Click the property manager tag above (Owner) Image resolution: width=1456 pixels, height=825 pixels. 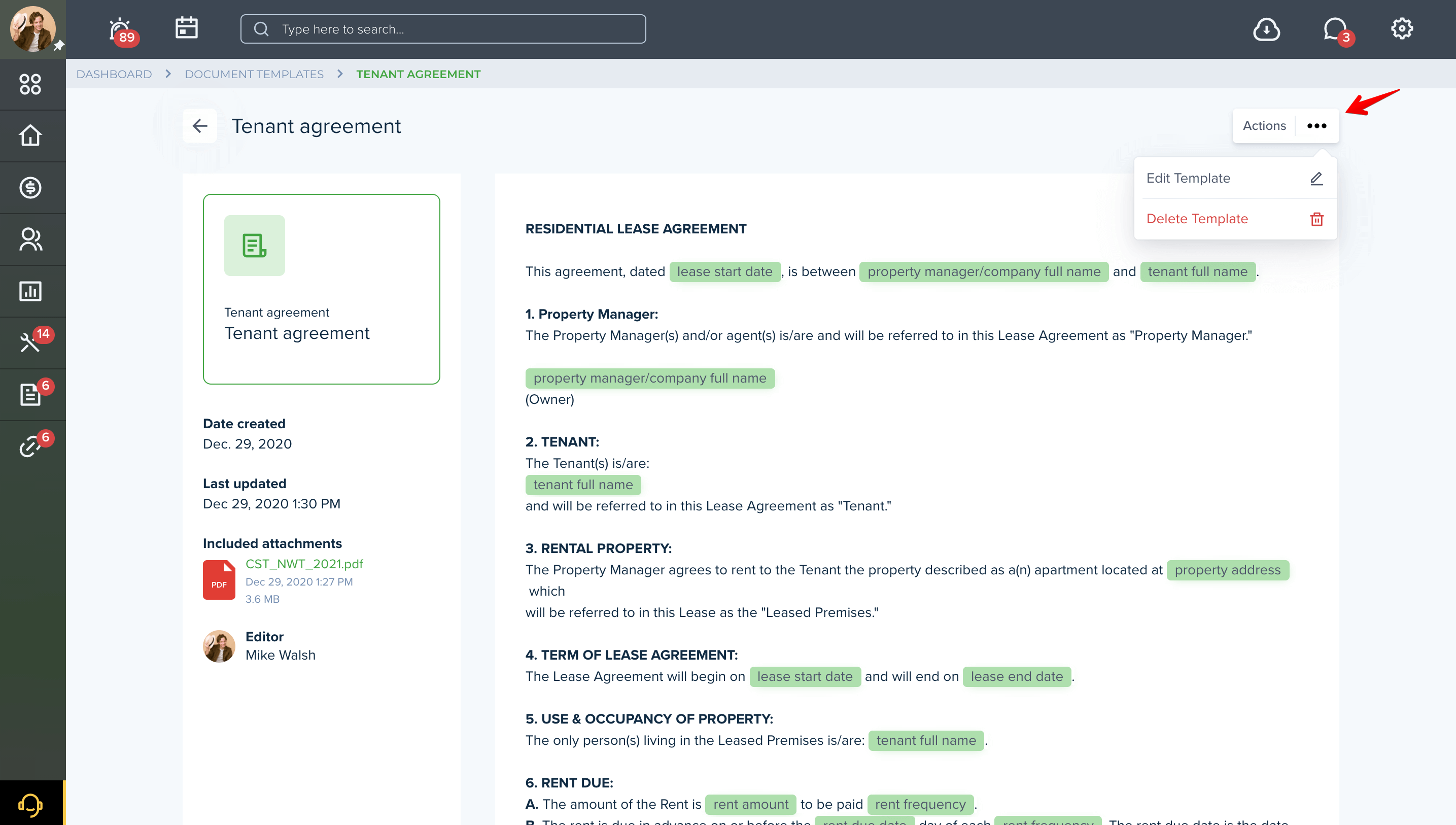[650, 379]
